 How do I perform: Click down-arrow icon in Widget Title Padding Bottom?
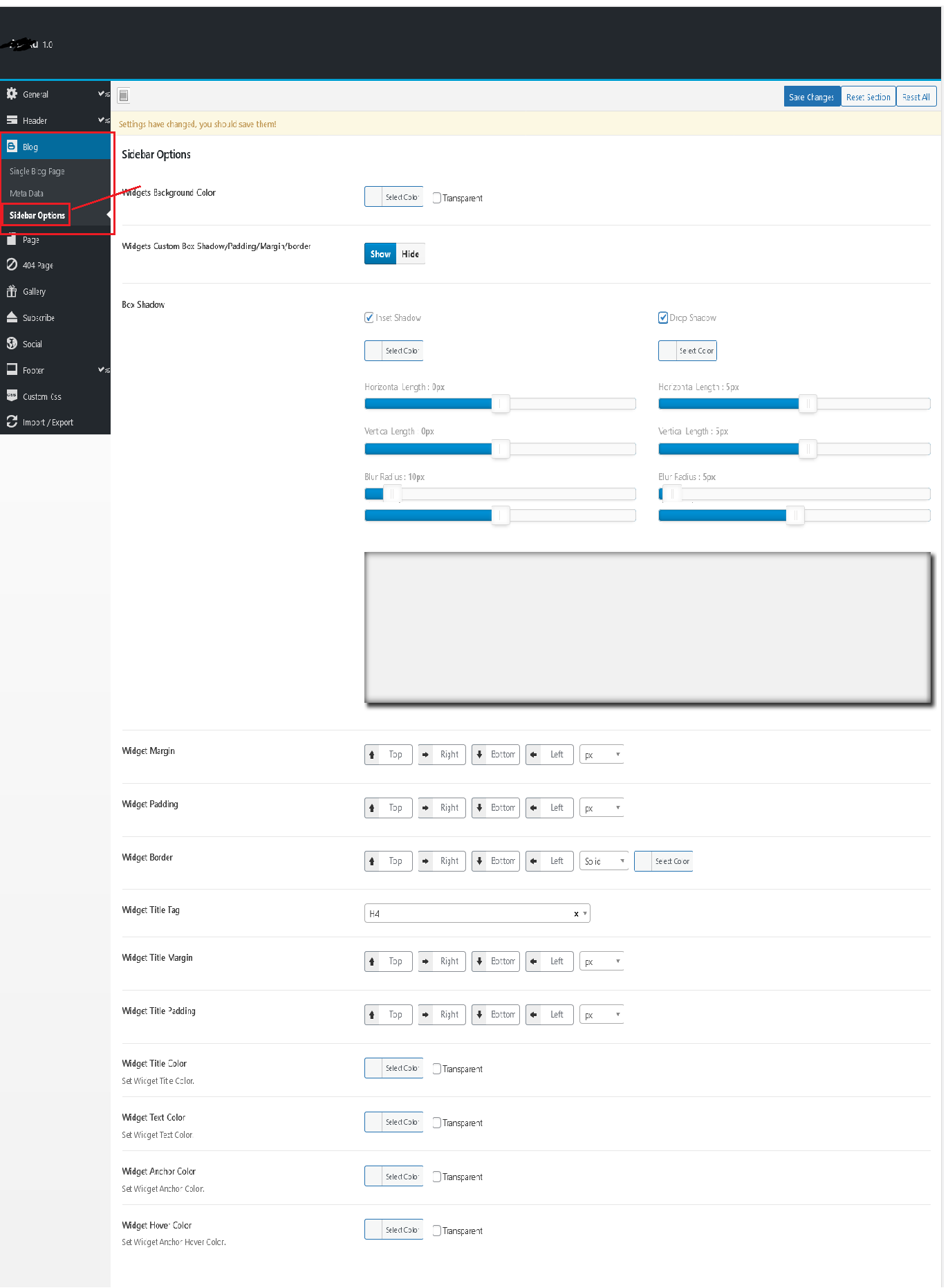[479, 1015]
